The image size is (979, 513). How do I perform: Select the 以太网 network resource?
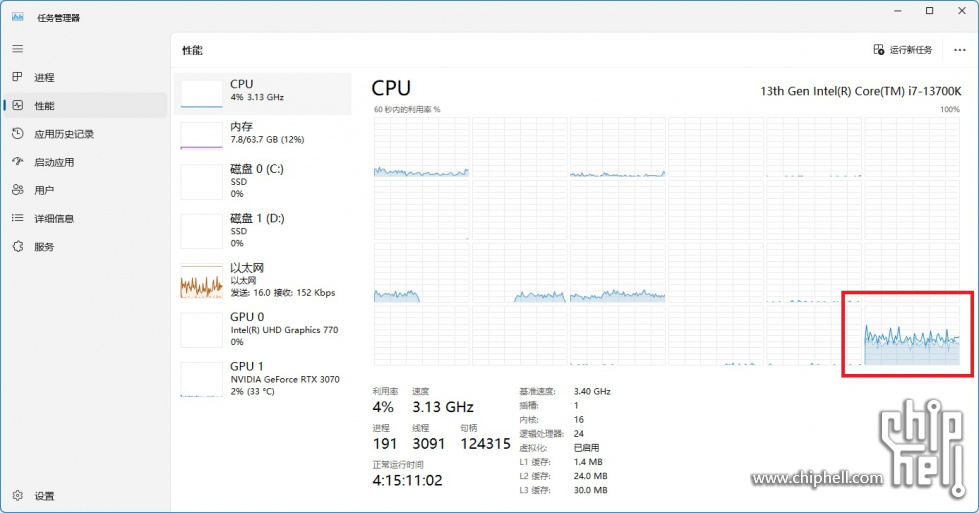click(x=263, y=280)
